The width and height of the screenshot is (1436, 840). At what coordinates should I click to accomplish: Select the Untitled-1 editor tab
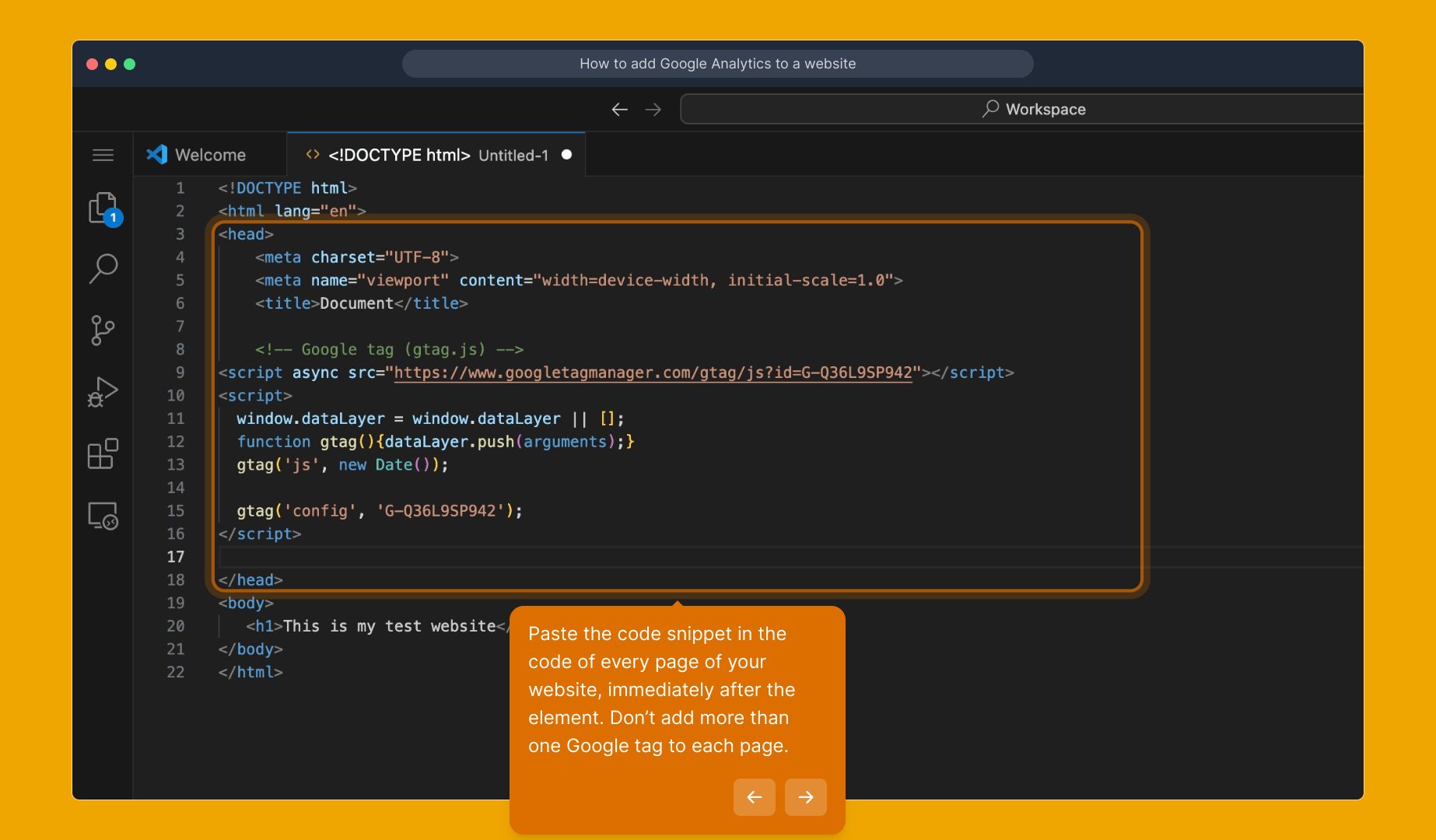[x=436, y=154]
